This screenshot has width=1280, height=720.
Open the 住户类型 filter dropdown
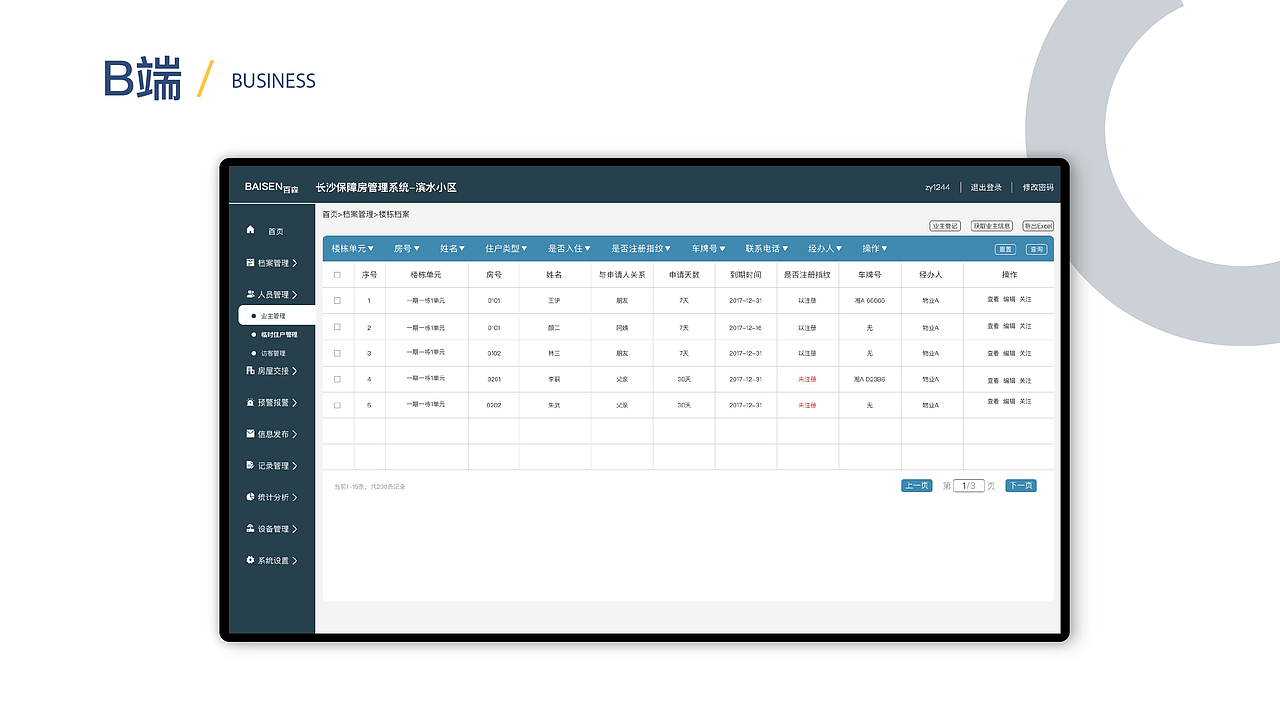(x=507, y=249)
